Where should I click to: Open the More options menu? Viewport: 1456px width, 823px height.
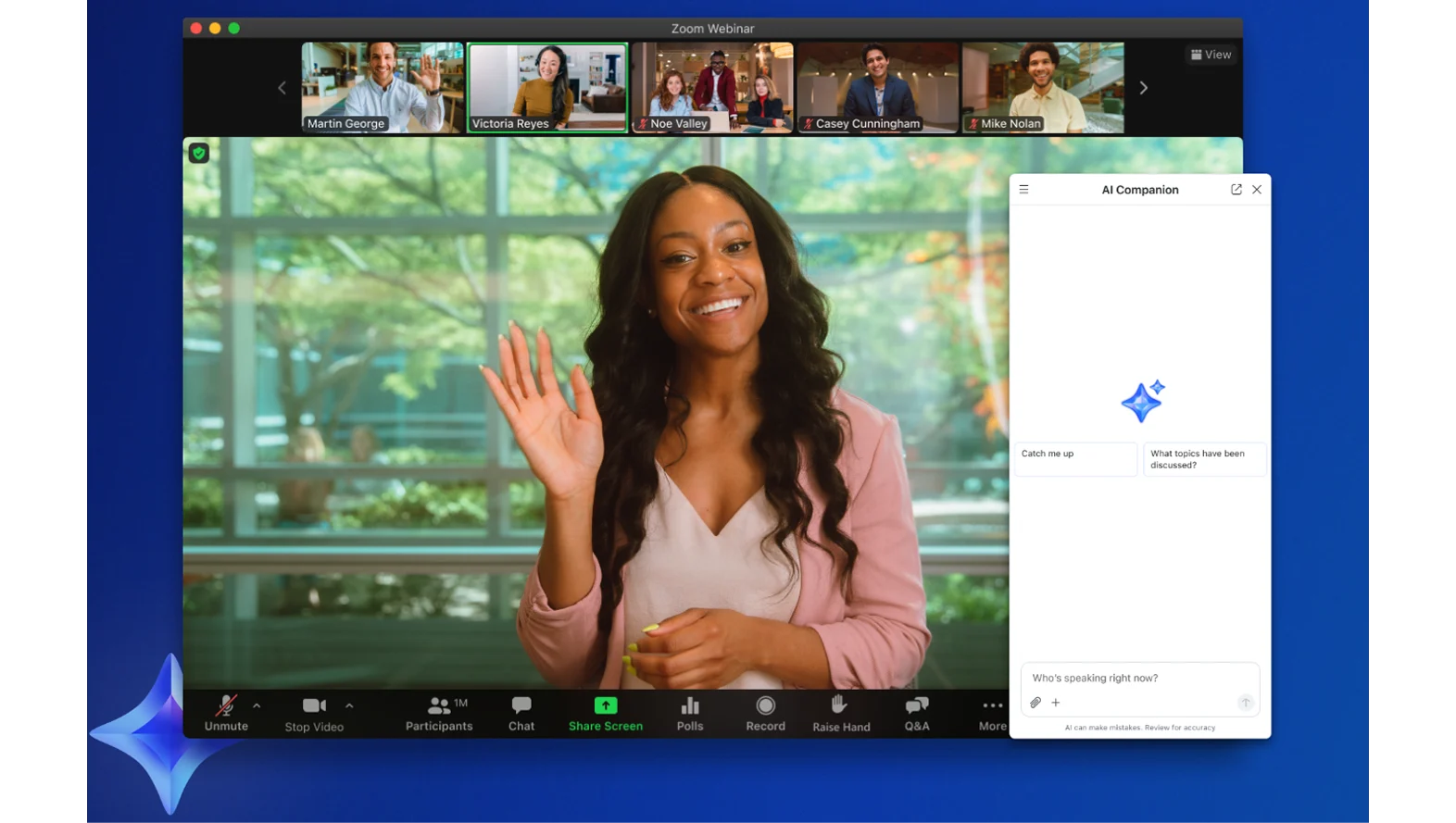pyautogui.click(x=992, y=714)
